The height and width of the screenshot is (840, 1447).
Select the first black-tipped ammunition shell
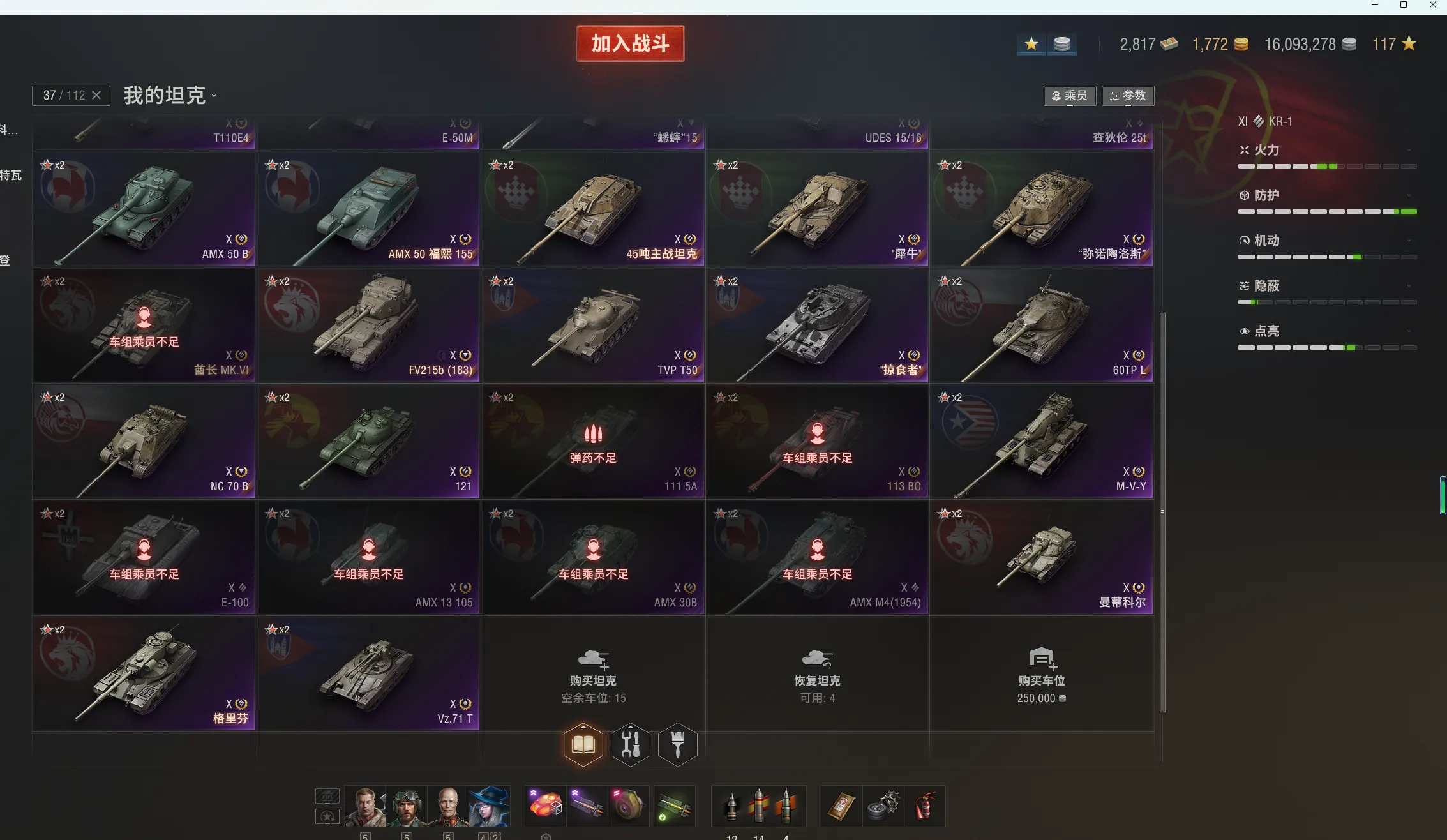pyautogui.click(x=732, y=806)
